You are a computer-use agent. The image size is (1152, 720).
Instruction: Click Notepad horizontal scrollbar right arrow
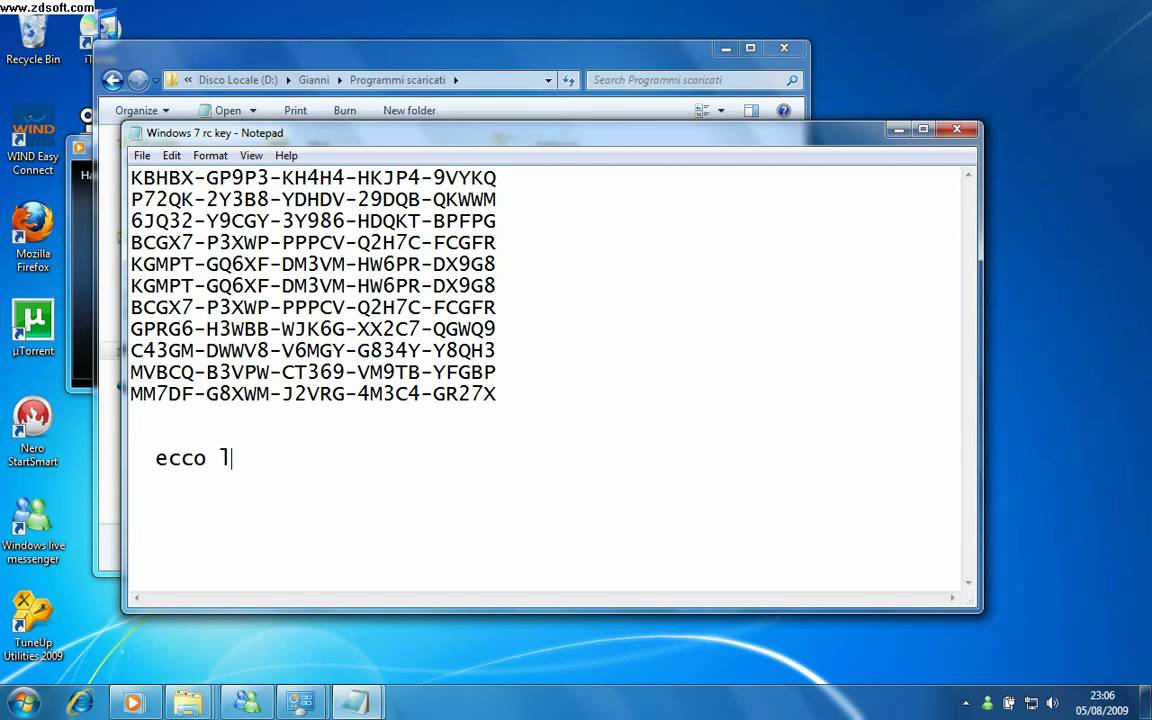tap(953, 598)
